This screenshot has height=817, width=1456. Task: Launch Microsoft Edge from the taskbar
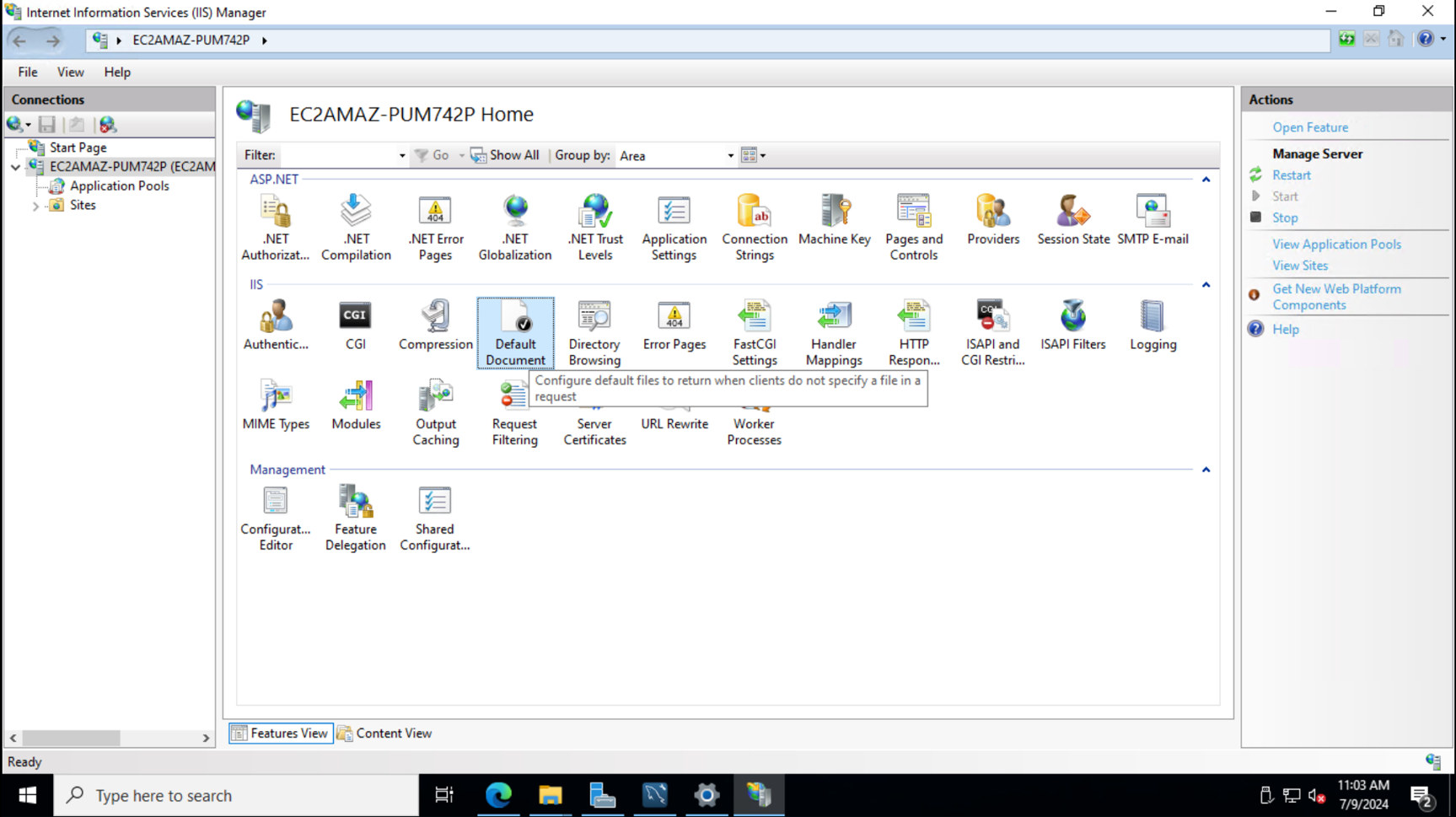pos(498,793)
